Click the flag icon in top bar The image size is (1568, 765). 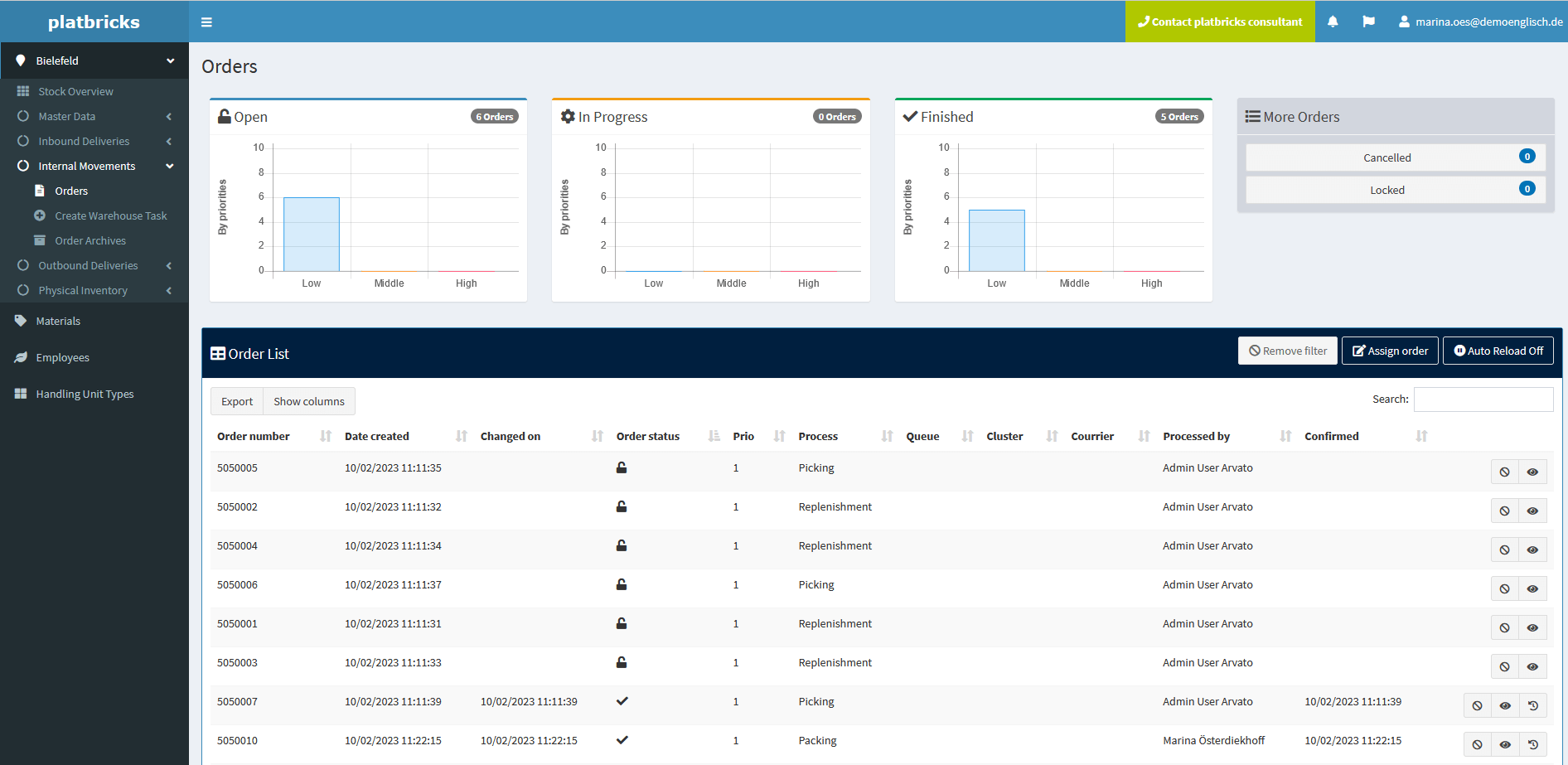(1369, 22)
